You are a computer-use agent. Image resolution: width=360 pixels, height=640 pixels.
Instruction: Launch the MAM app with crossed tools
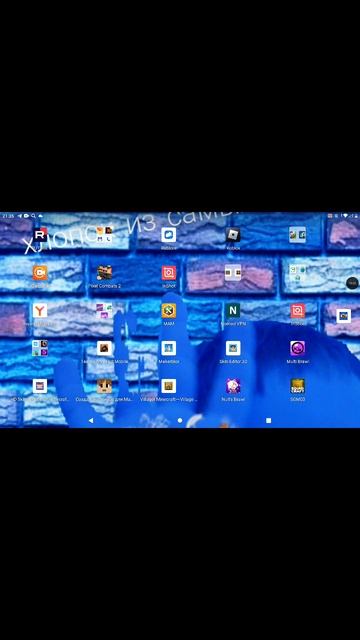(169, 311)
